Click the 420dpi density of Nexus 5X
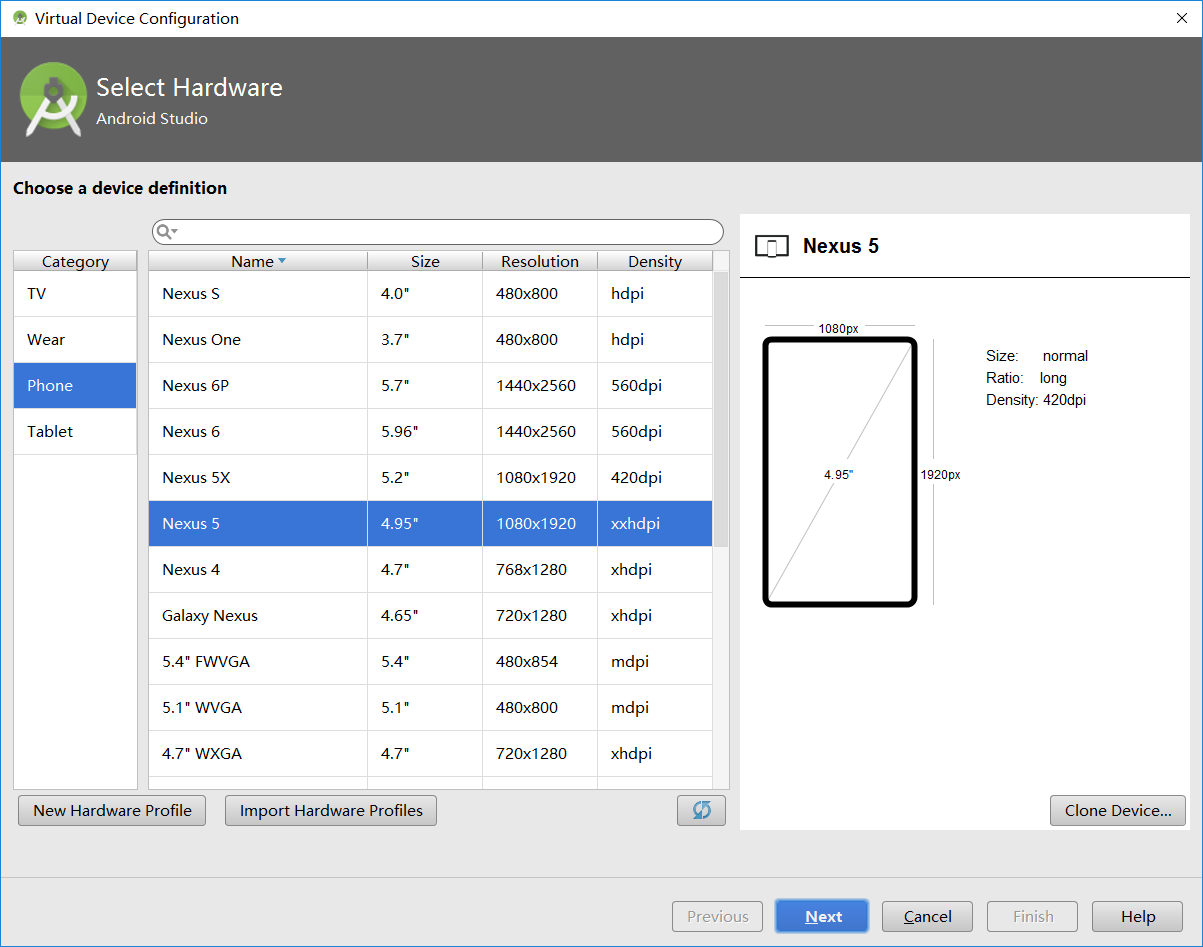 [655, 478]
